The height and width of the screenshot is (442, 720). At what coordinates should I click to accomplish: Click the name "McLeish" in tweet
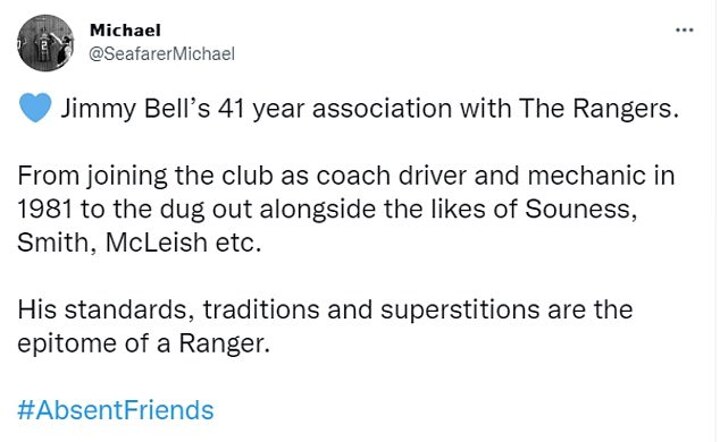pyautogui.click(x=157, y=243)
